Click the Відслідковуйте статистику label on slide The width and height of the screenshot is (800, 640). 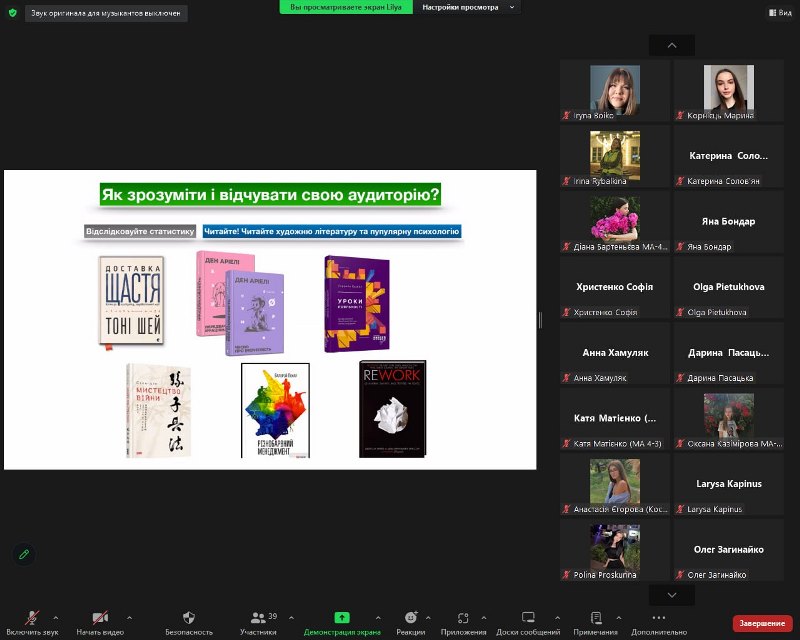[140, 231]
